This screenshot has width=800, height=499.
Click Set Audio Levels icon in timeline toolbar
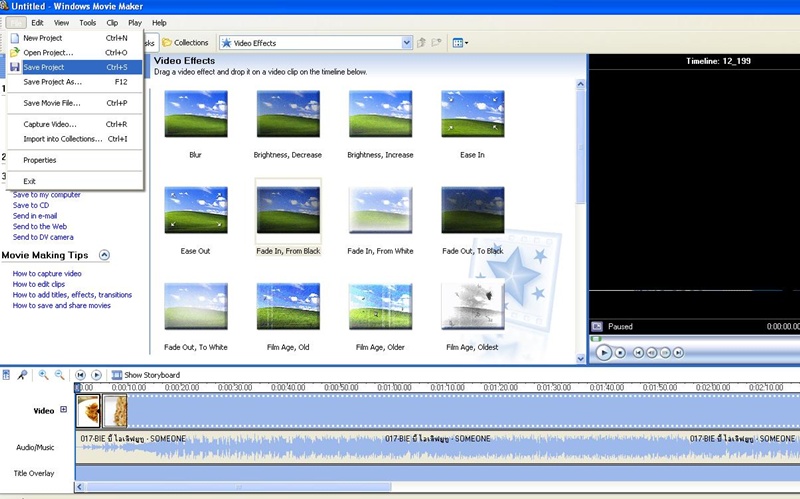tap(6, 375)
